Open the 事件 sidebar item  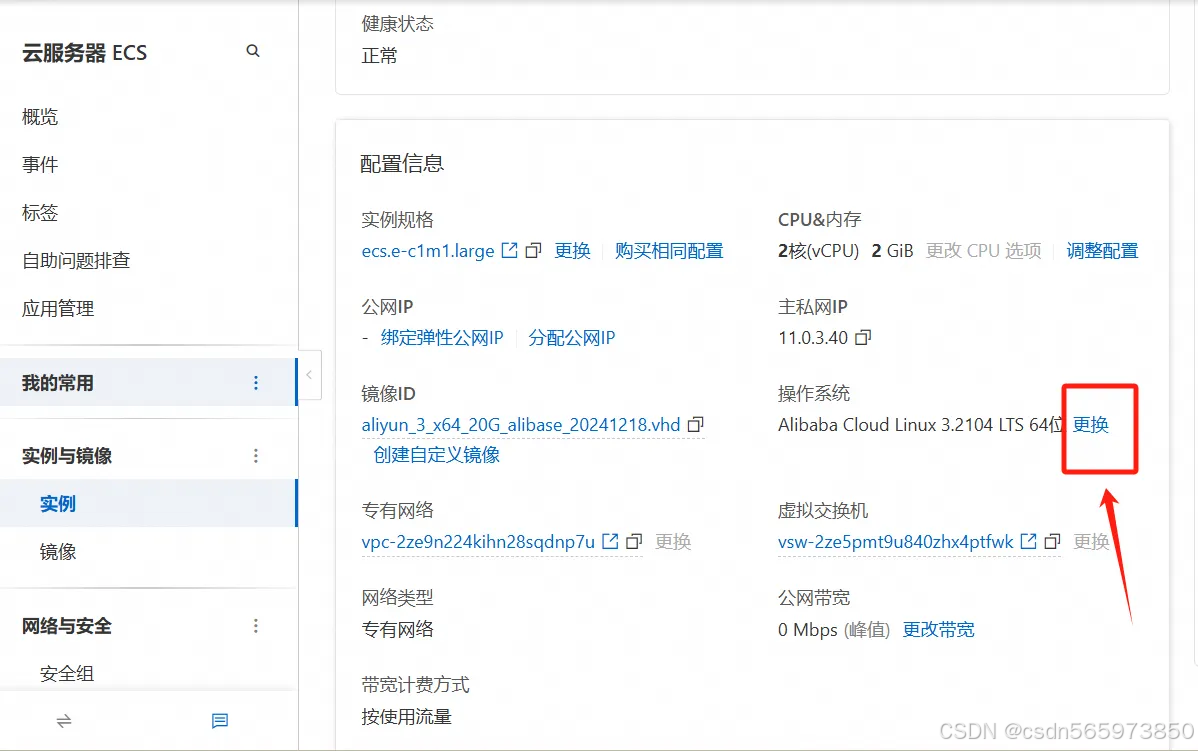pyautogui.click(x=40, y=164)
